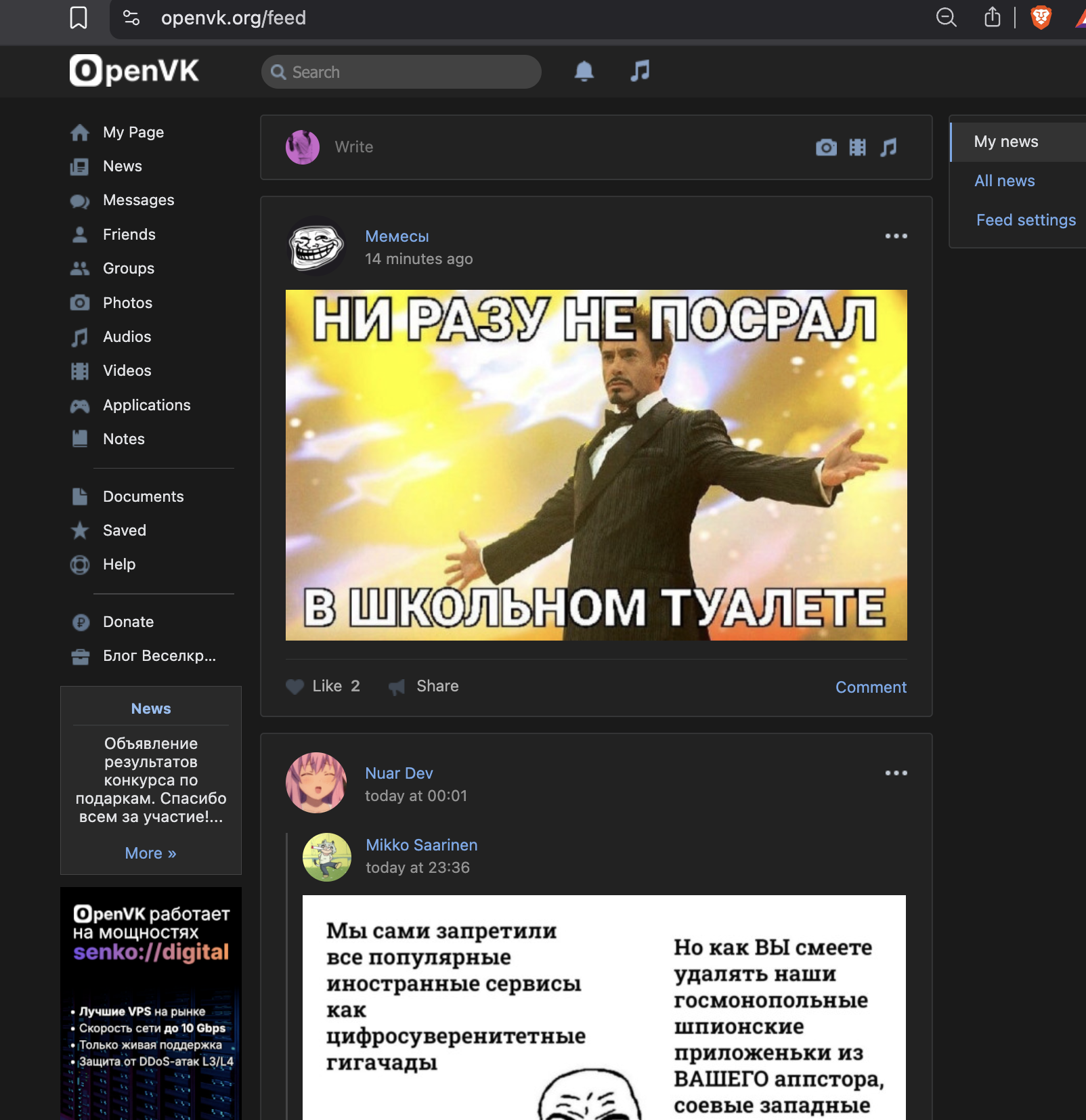Click the 'today at 00:01' timestamp
1086x1120 pixels.
pyautogui.click(x=416, y=796)
